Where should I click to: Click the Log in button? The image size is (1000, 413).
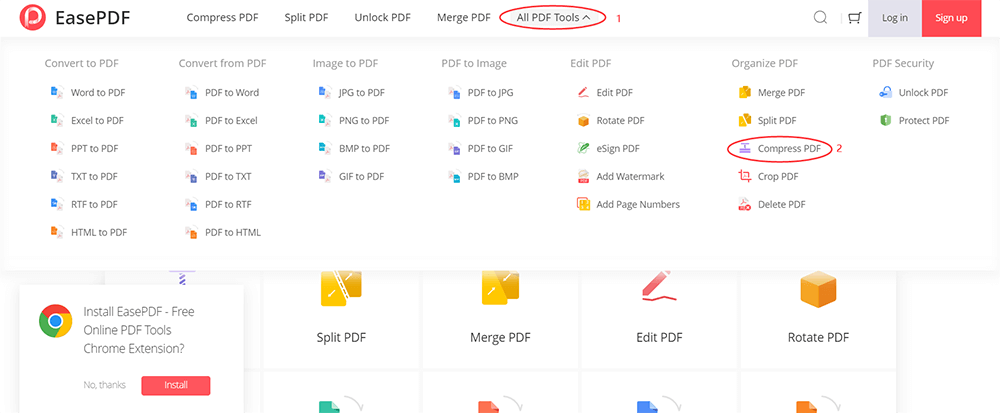(895, 18)
